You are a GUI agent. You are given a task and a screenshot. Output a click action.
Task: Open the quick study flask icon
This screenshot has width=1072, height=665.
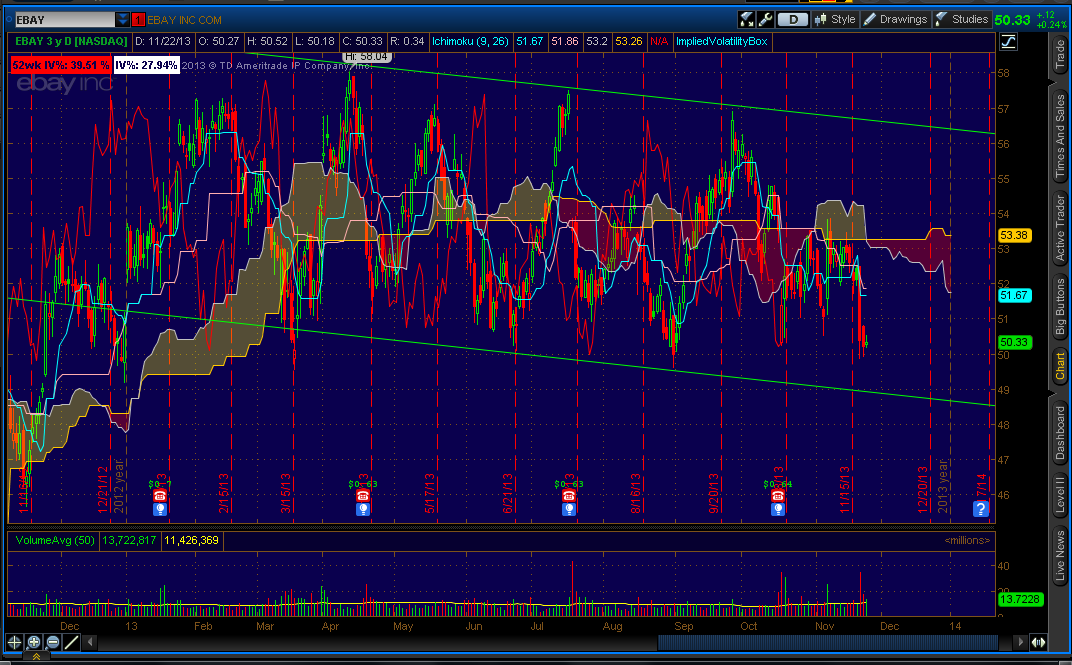pyautogui.click(x=747, y=19)
